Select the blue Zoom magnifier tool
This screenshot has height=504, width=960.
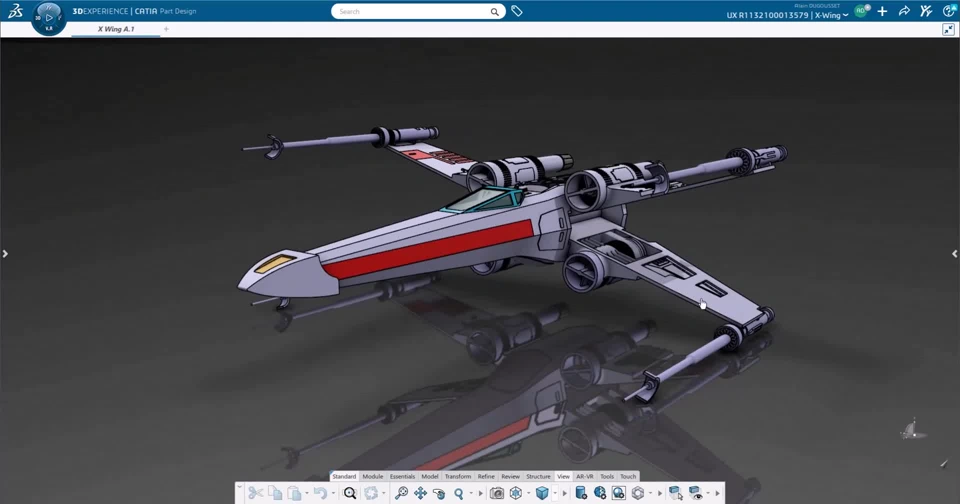459,494
